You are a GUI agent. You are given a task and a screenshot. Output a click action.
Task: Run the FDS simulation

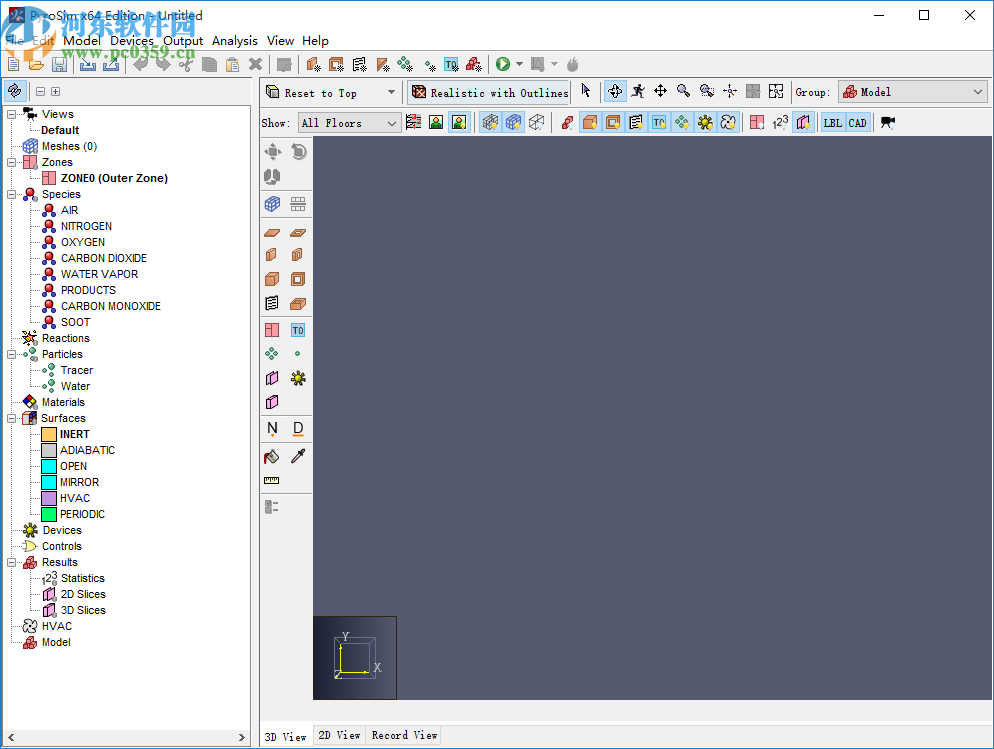pyautogui.click(x=503, y=63)
